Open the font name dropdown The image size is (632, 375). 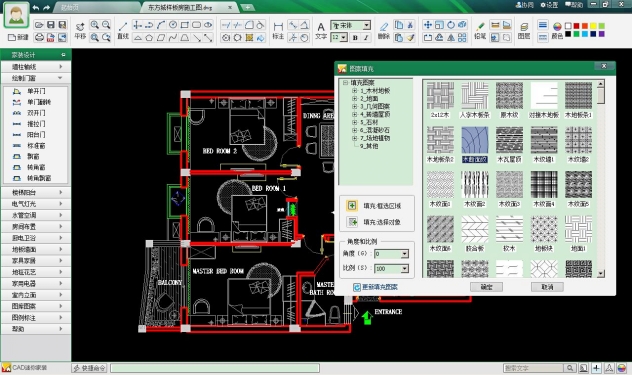point(366,25)
